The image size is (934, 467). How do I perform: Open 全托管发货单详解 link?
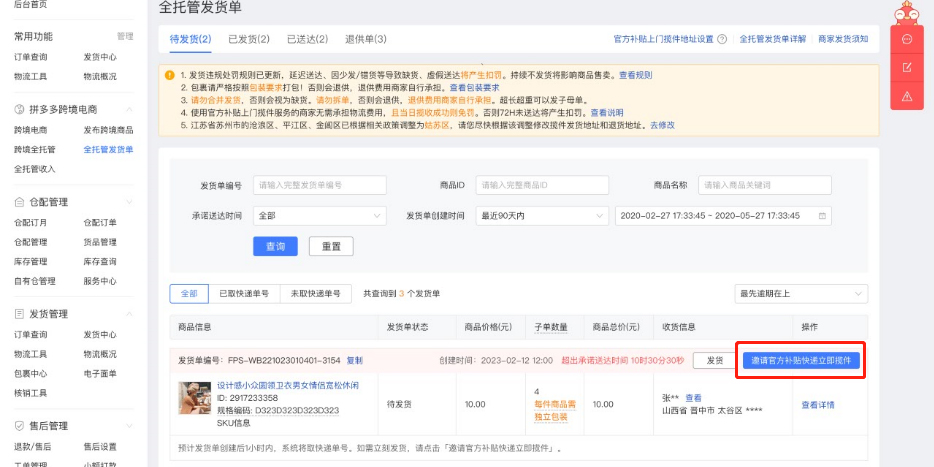(x=773, y=39)
